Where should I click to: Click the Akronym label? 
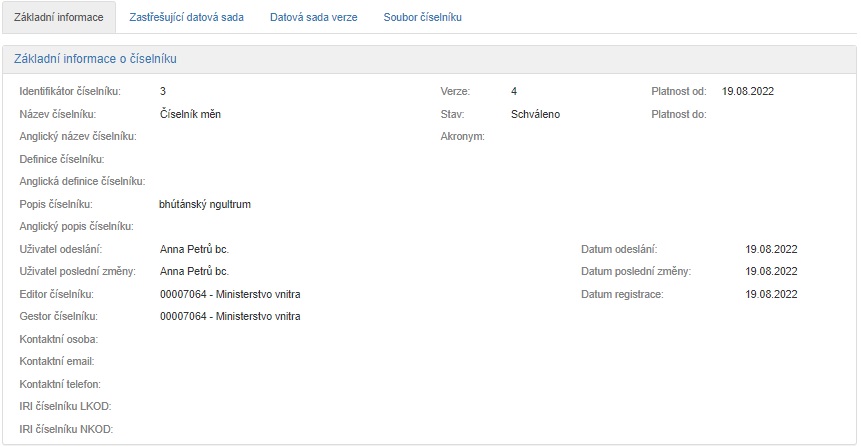click(x=462, y=136)
